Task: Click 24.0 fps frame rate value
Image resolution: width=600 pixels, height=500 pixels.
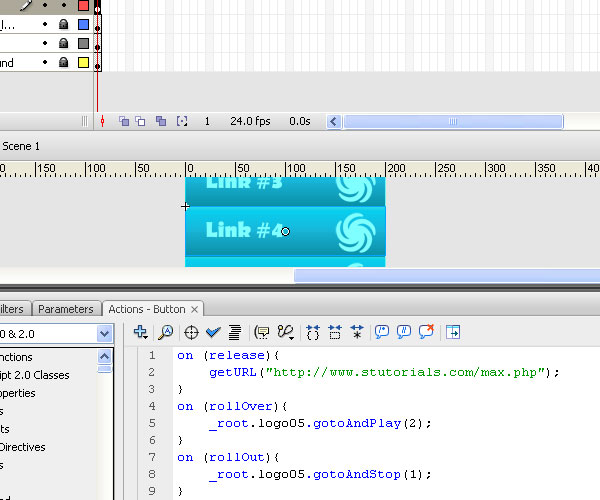Action: [x=250, y=121]
